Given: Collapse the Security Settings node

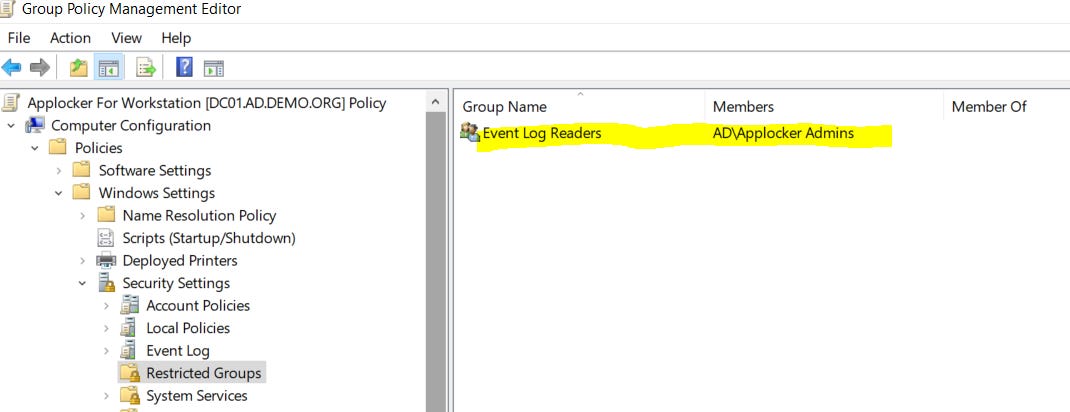Looking at the screenshot, I should click(83, 283).
